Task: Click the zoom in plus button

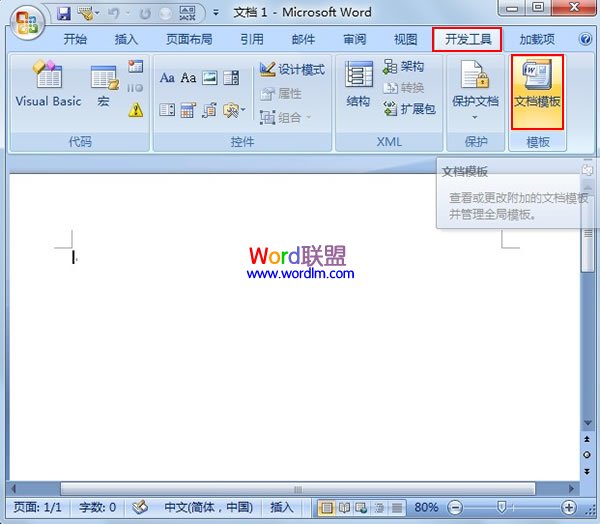Action: [x=568, y=508]
